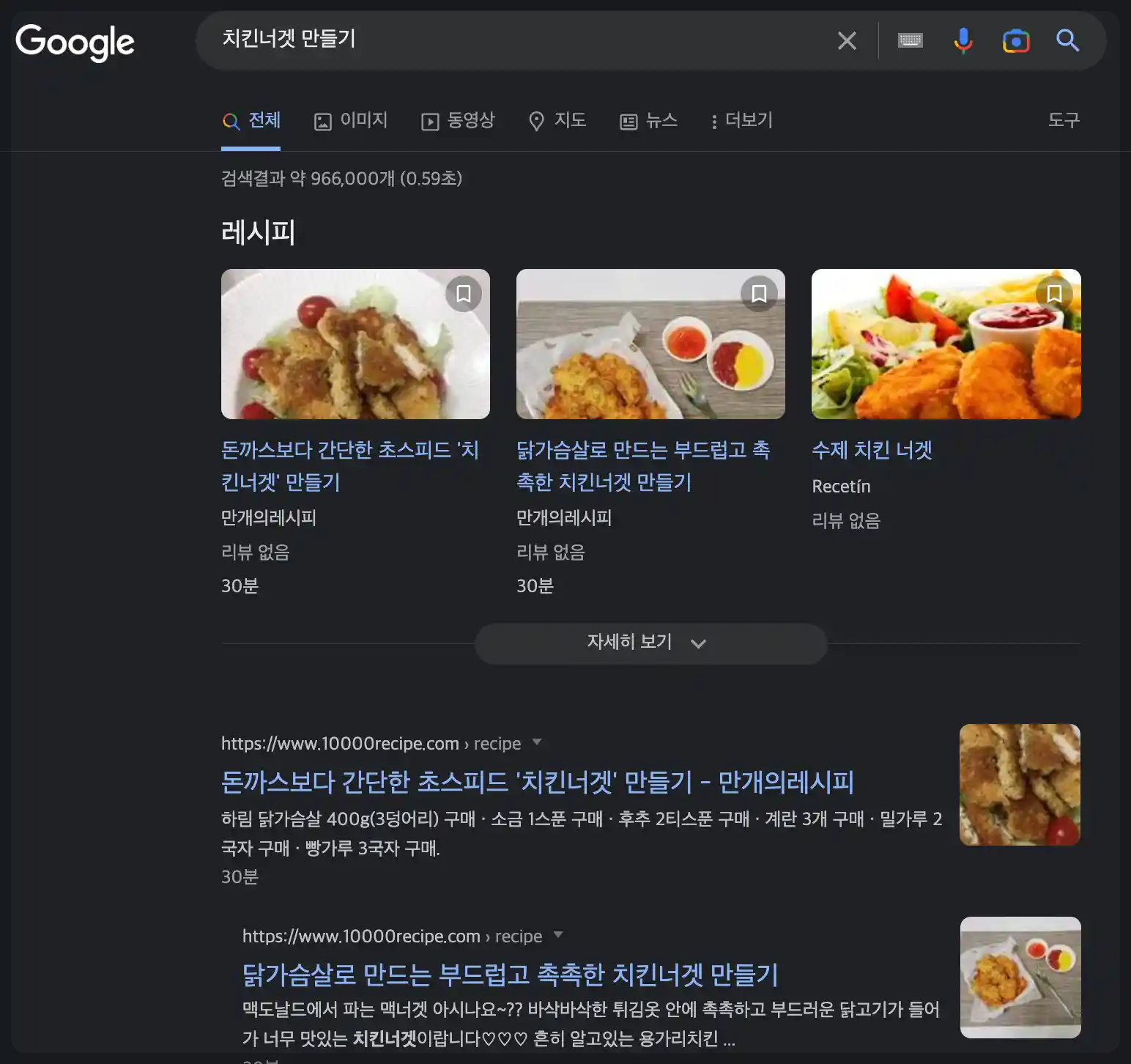Click first recipe card image with tomatoes
Screen dimensions: 1131x1064
(355, 344)
